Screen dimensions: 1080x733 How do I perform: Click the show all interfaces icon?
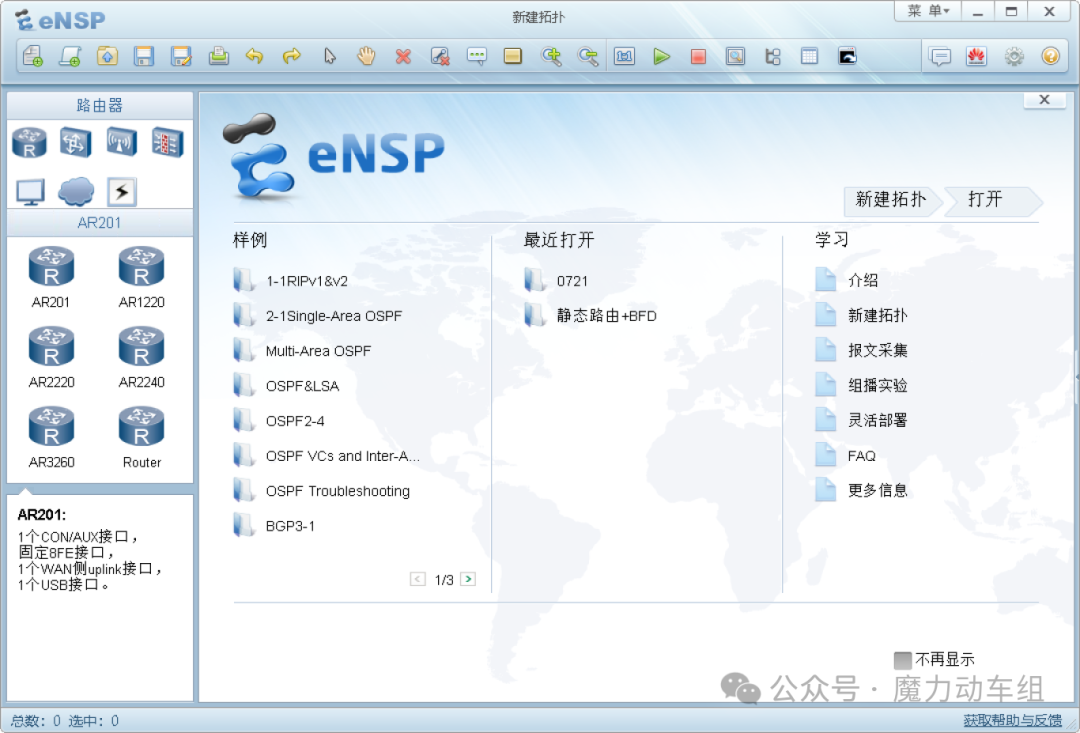tap(773, 56)
